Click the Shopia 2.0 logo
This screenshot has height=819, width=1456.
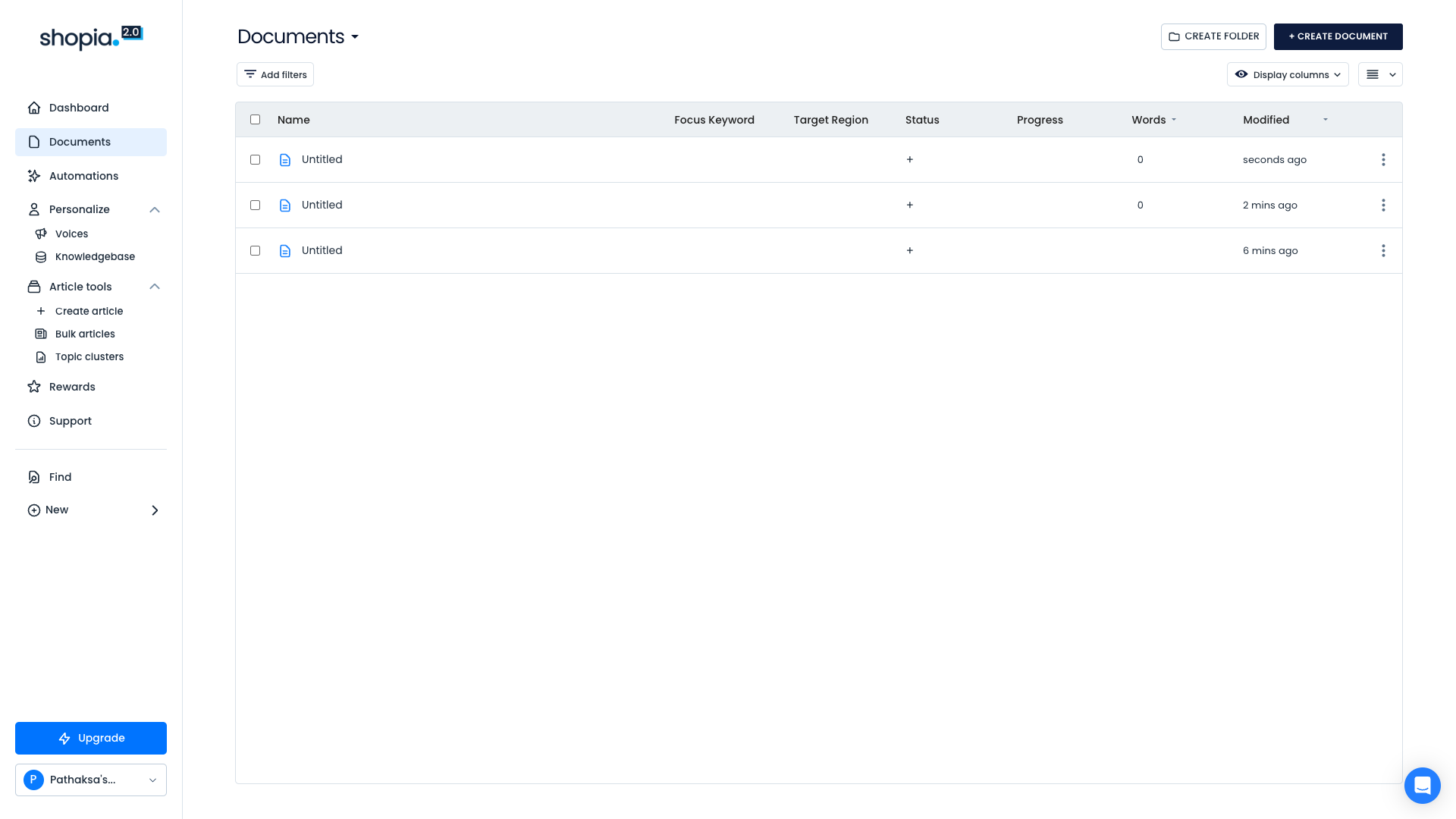91,37
